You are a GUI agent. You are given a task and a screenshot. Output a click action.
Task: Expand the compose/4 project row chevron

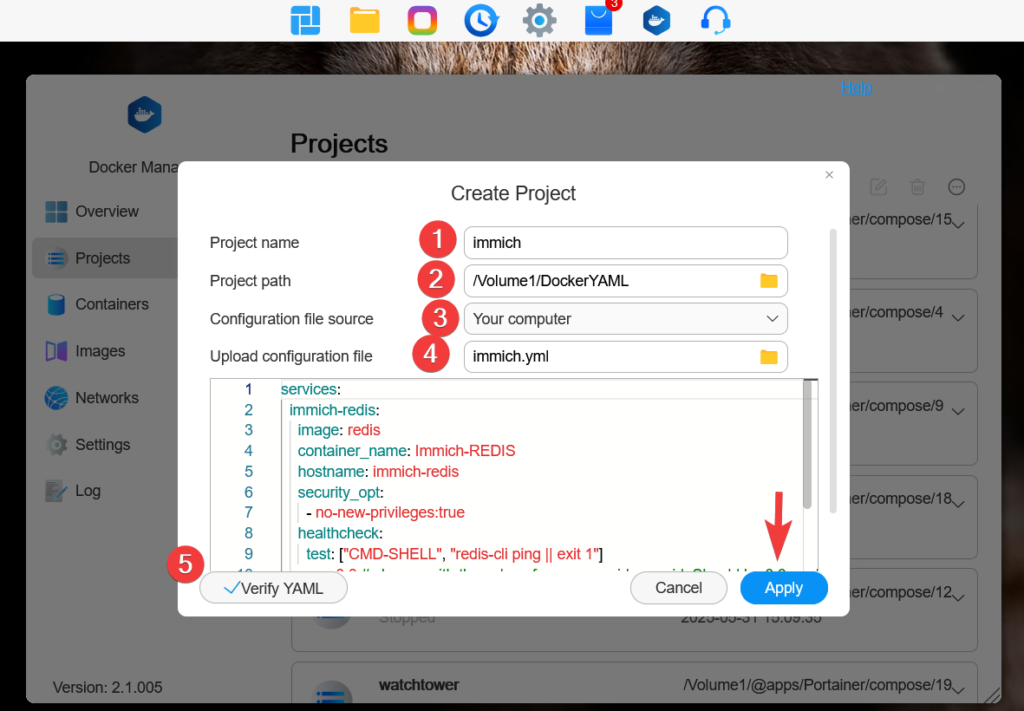pos(958,317)
